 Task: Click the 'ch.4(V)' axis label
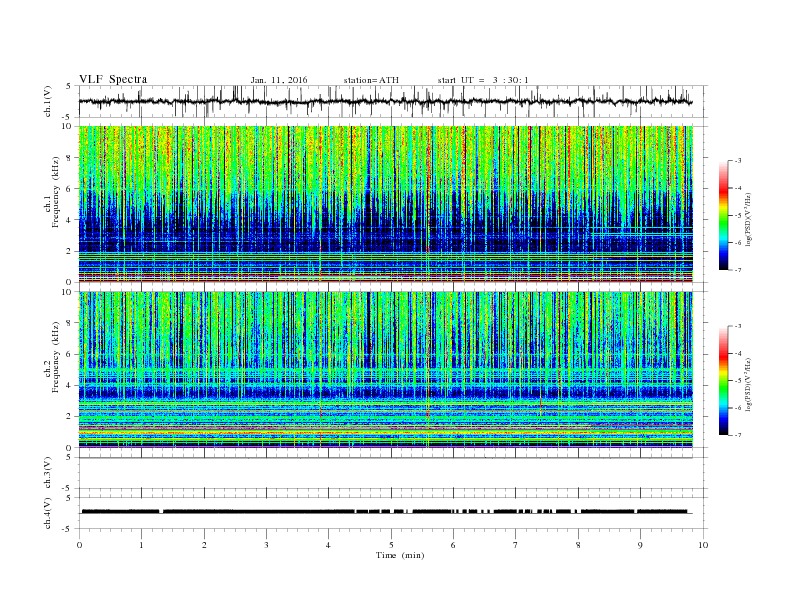point(48,513)
